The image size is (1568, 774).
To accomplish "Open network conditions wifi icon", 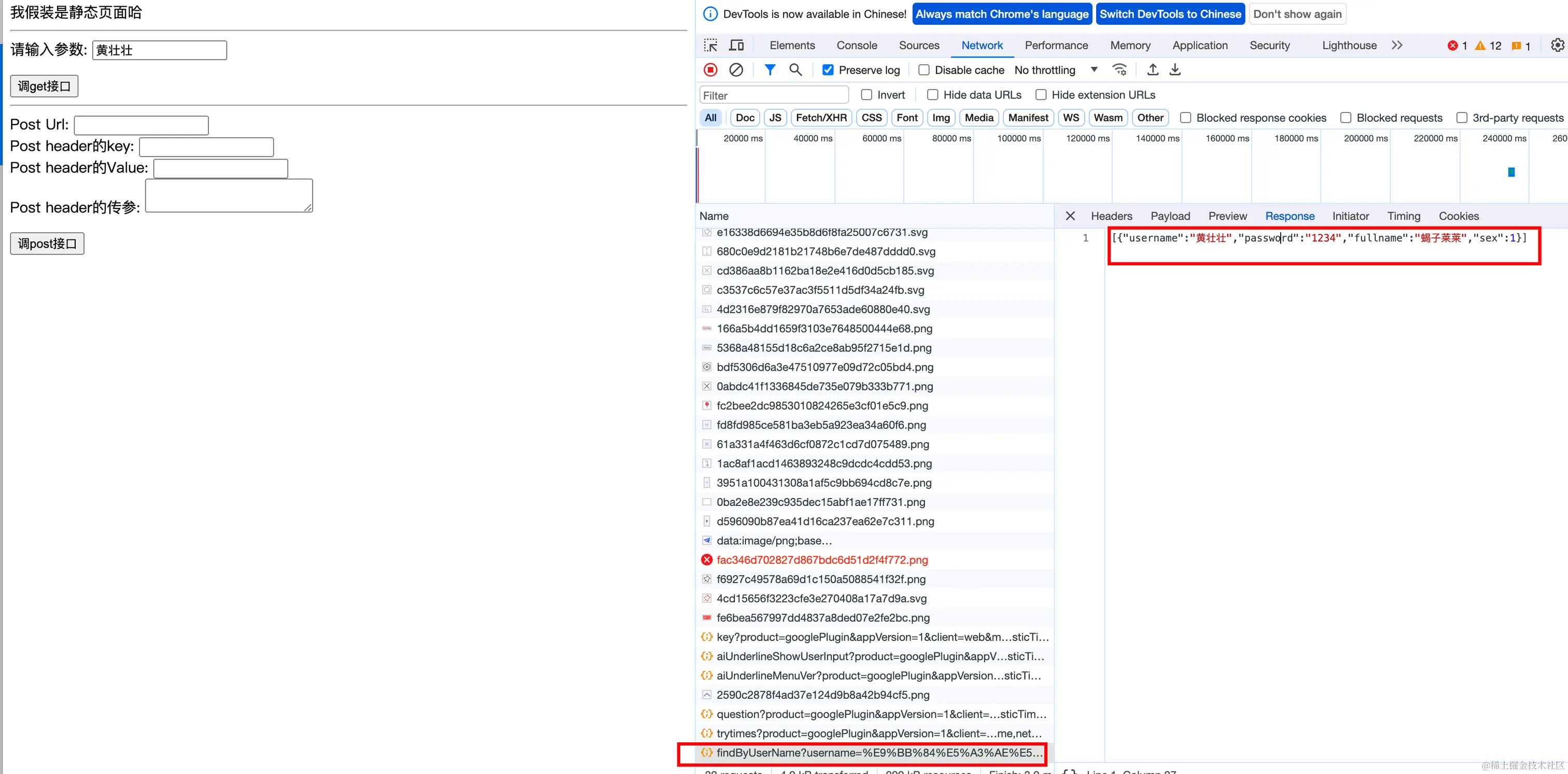I will 1119,70.
